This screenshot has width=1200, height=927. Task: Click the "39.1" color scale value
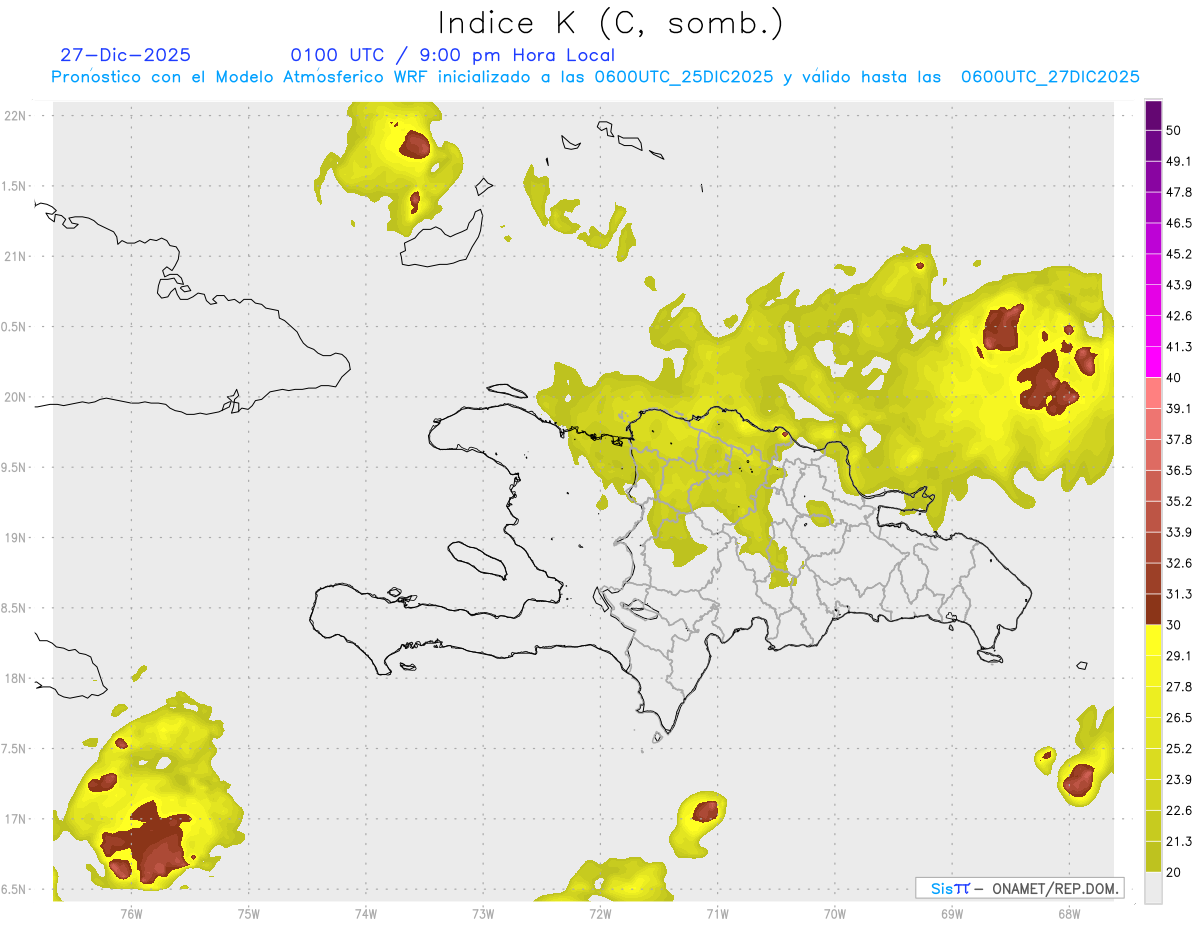pos(1179,408)
